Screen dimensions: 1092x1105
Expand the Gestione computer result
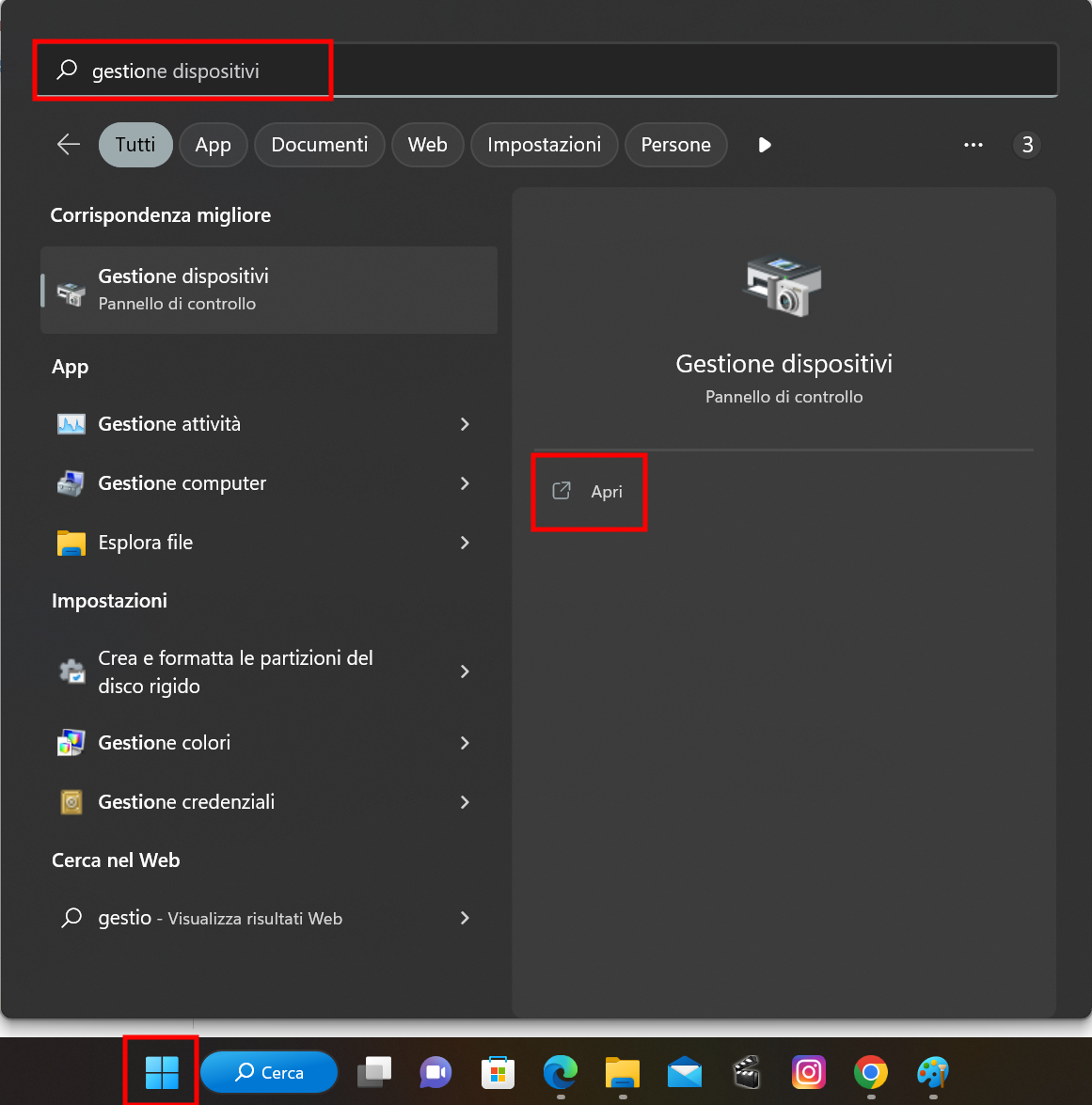[x=464, y=483]
